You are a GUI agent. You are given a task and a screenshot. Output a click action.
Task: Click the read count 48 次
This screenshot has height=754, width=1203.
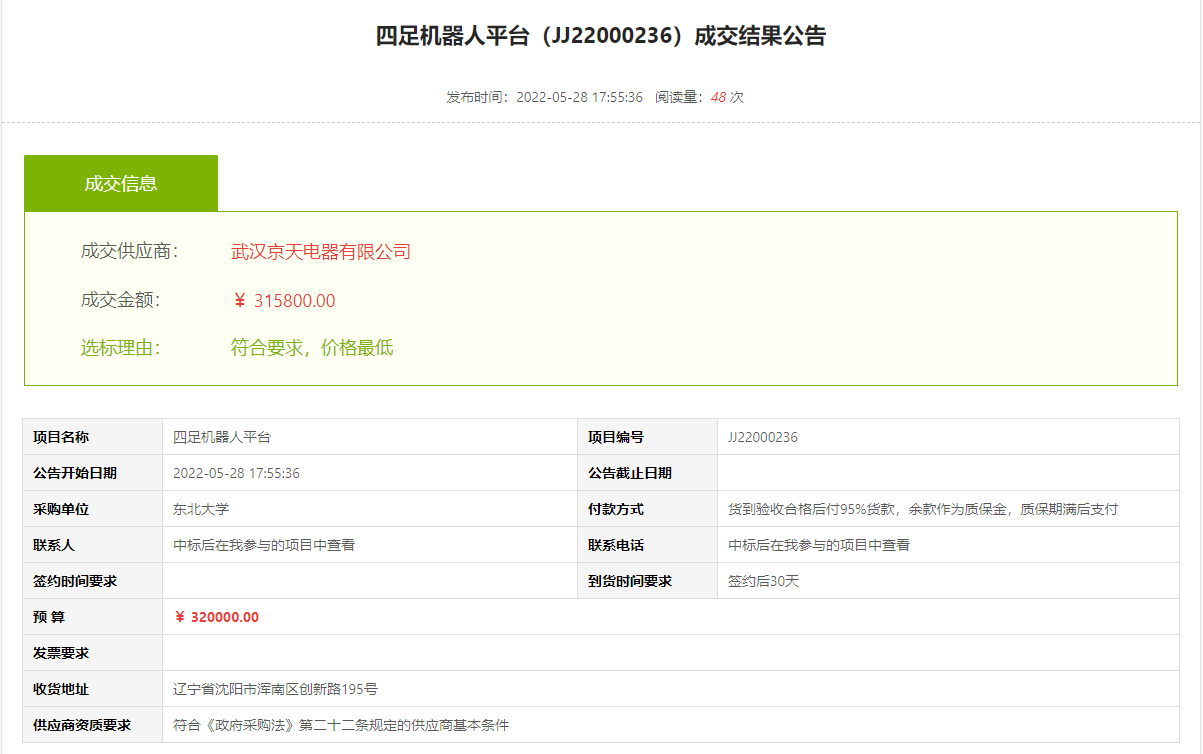(x=727, y=97)
